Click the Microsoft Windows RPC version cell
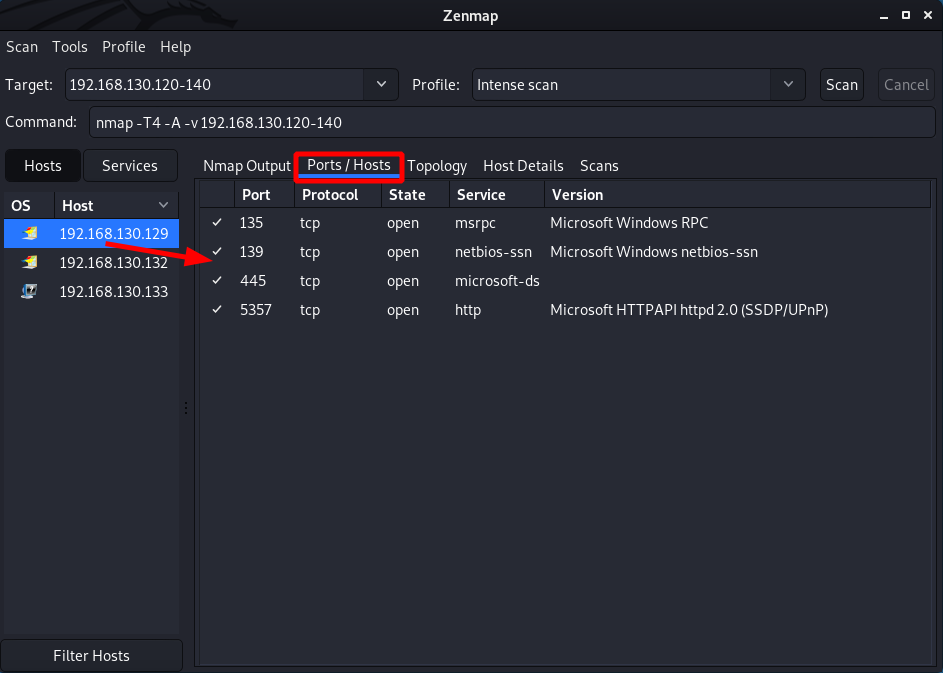Image resolution: width=943 pixels, height=673 pixels. [x=629, y=223]
